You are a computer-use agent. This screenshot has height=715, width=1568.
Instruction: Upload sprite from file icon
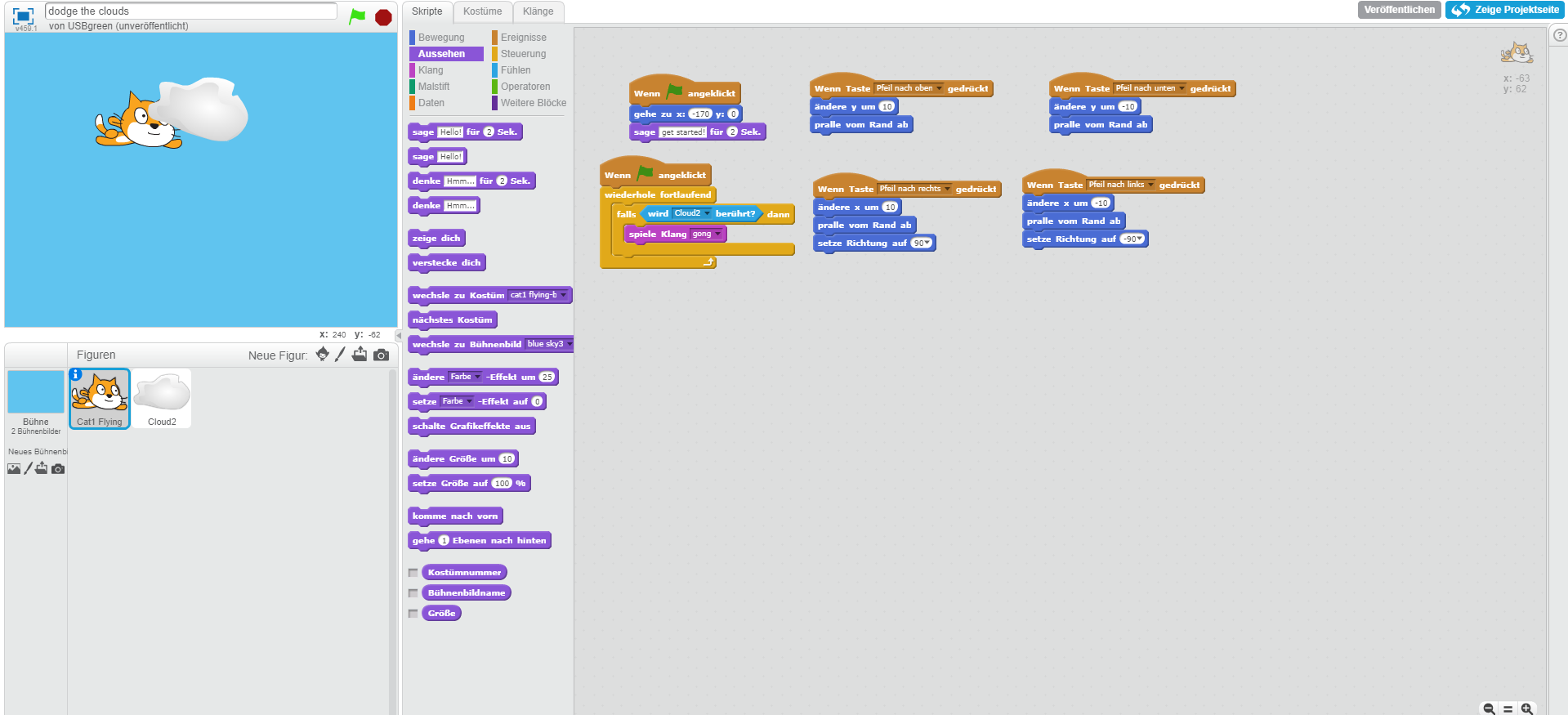[360, 354]
